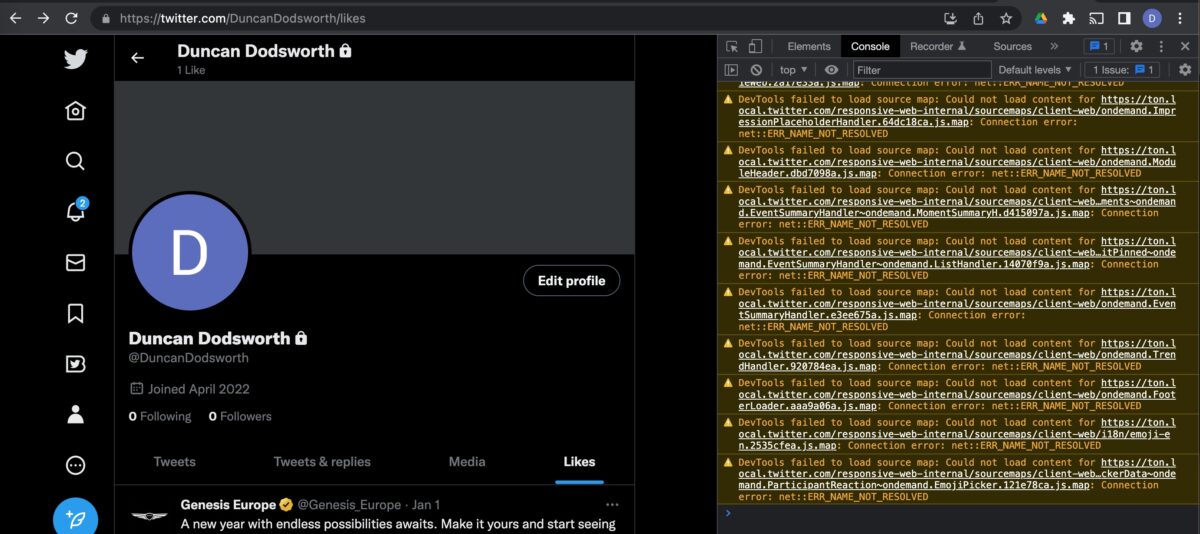Switch to the Recorder tab
1200x534 pixels.
(x=938, y=46)
